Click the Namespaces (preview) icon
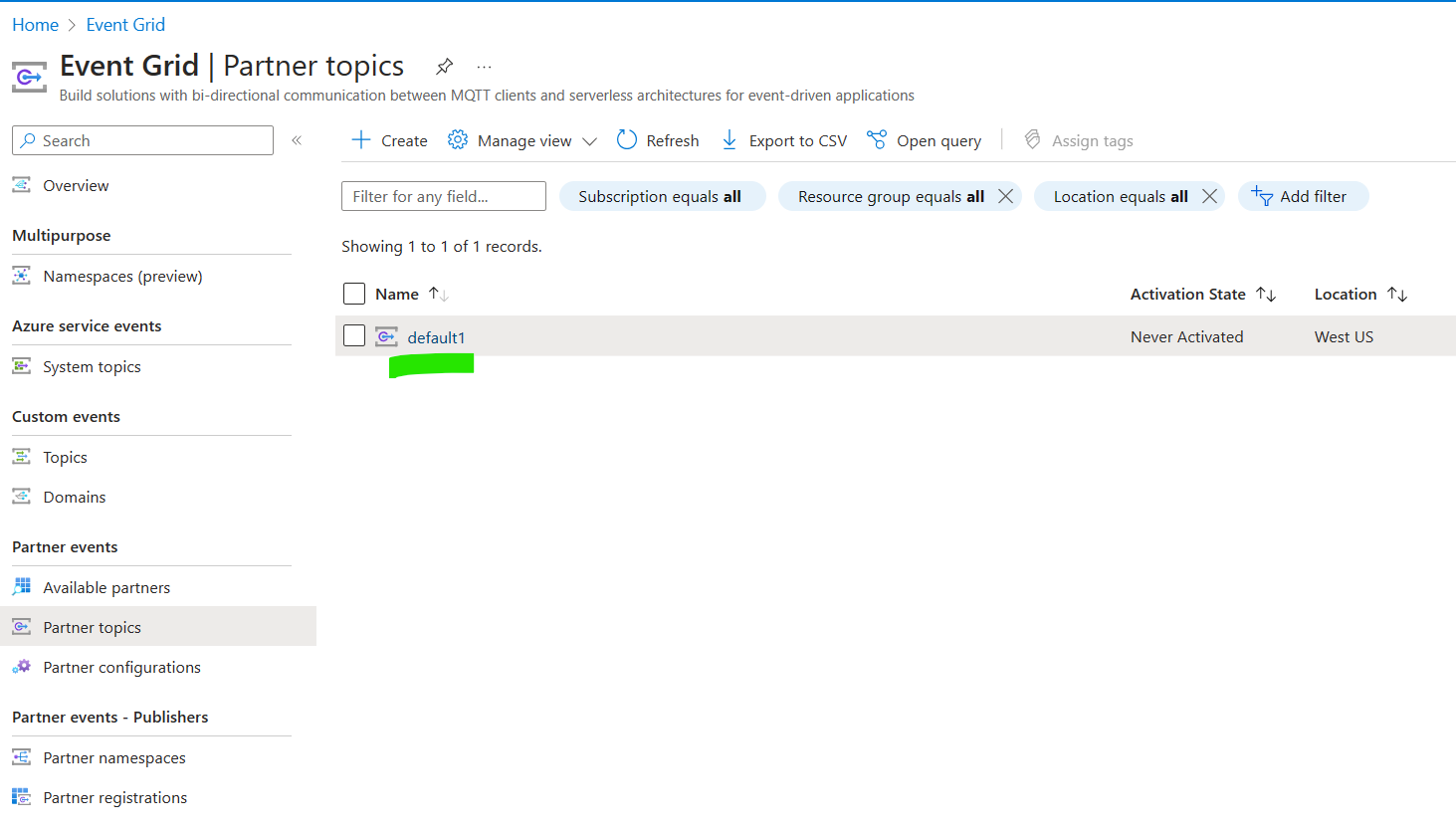Screen dimensions: 1456x832 (21, 276)
